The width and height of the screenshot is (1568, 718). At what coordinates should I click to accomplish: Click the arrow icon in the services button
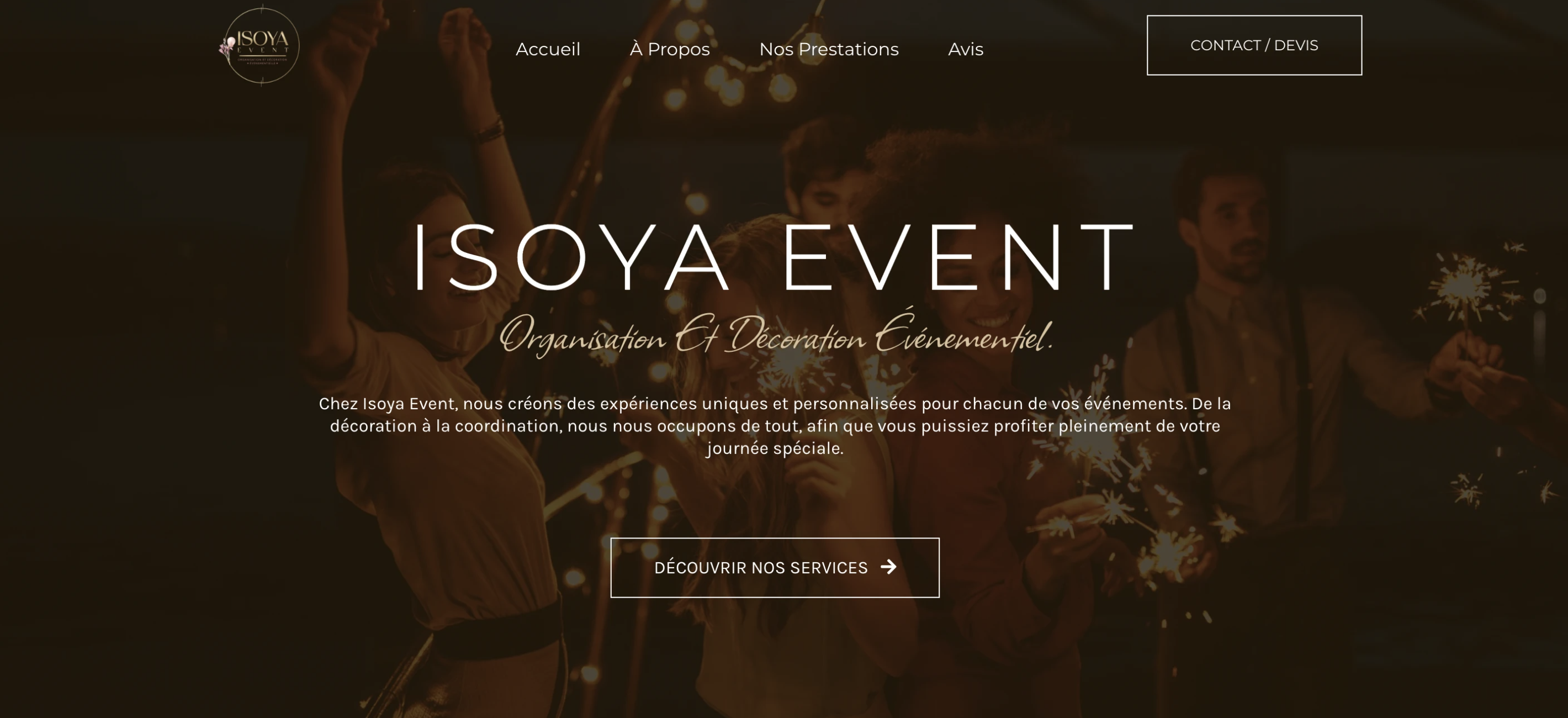(x=889, y=567)
